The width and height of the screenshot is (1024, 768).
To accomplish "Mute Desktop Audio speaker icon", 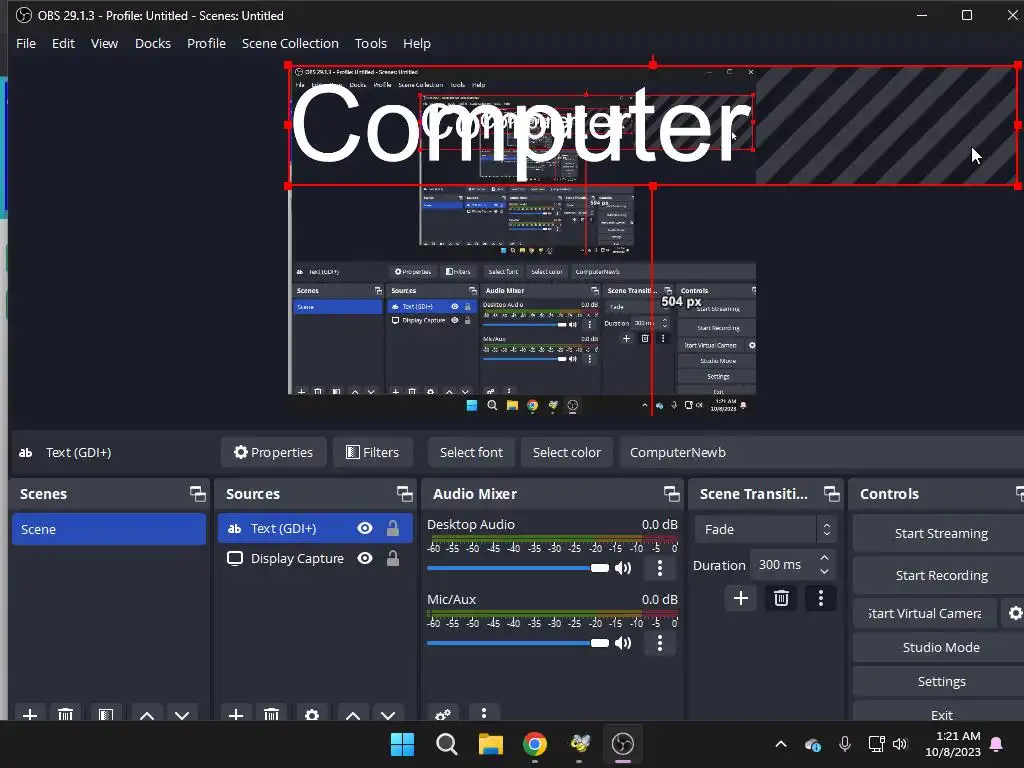I will point(624,568).
